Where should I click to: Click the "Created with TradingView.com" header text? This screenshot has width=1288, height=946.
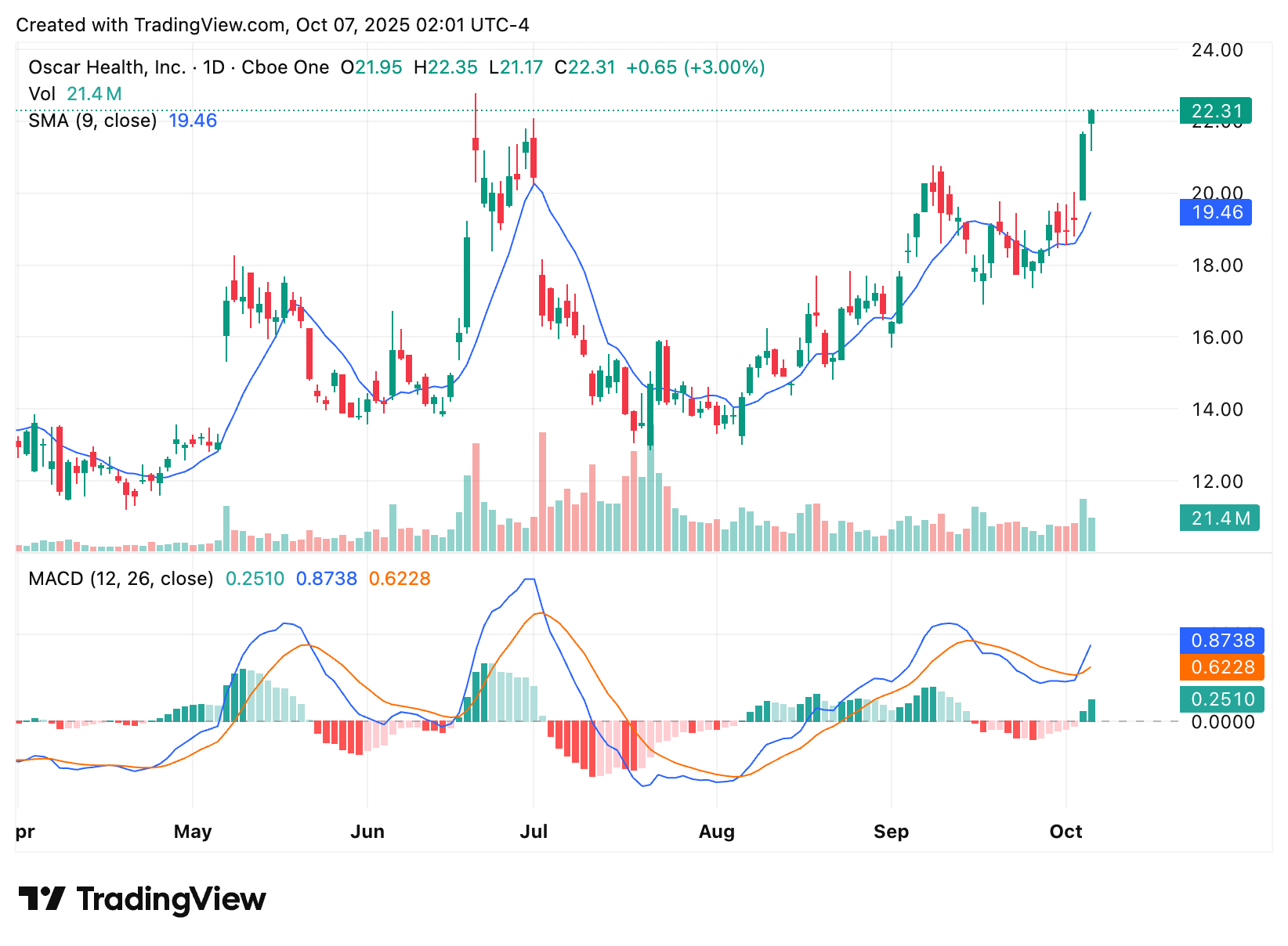tap(150, 25)
